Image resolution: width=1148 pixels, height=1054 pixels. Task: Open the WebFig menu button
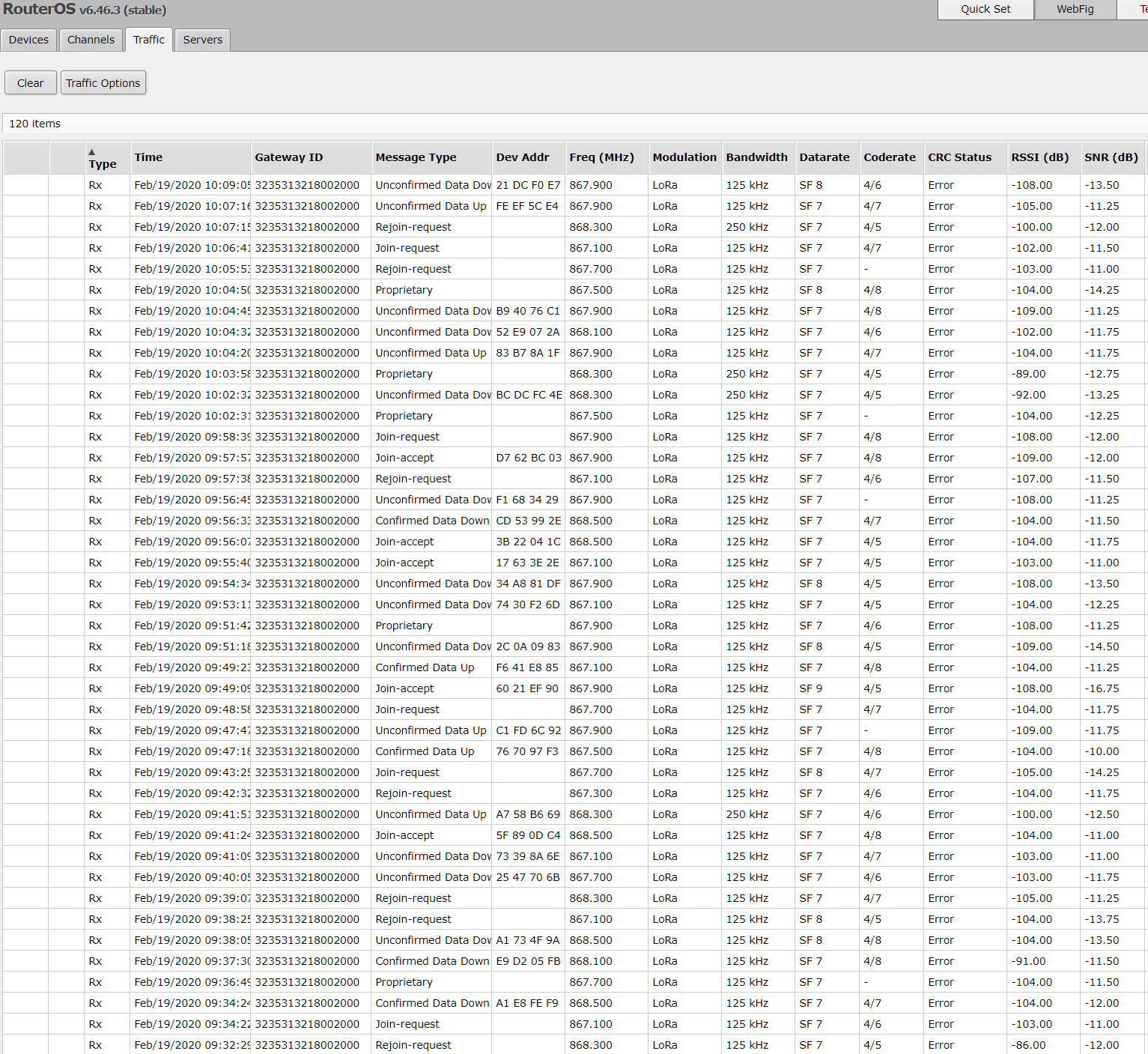coord(1075,9)
